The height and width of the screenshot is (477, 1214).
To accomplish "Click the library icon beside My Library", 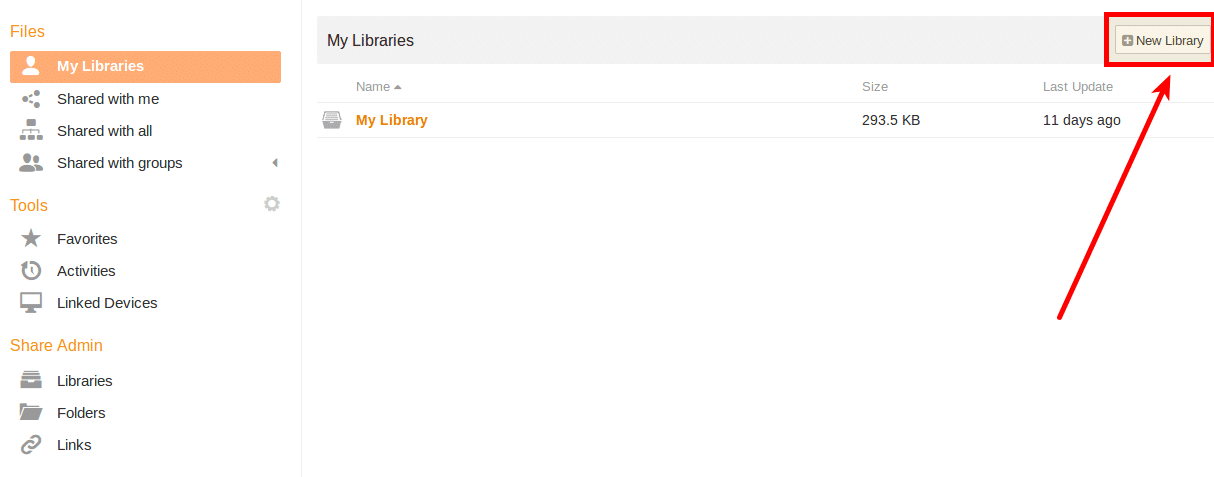I will [x=331, y=120].
